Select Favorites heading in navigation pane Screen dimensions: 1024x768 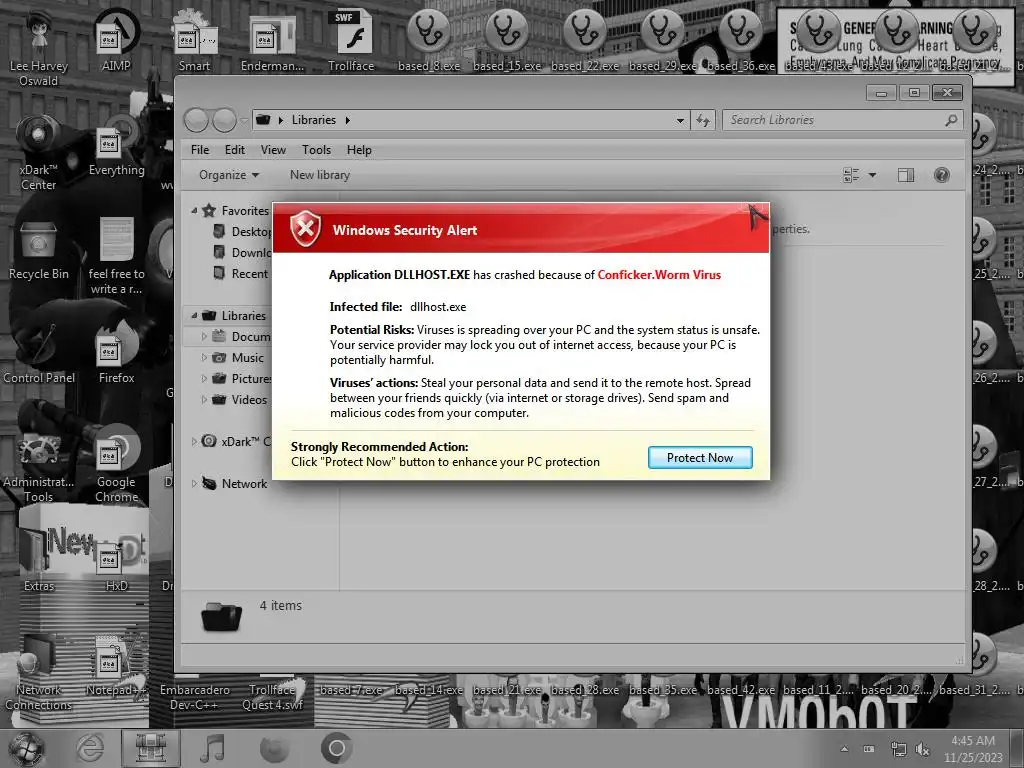(236, 210)
